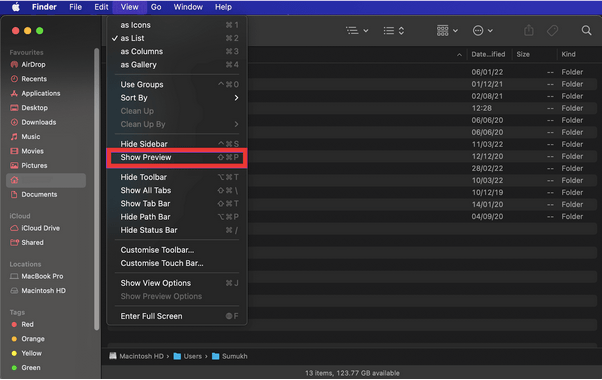Open the Apple menu
Image resolution: width=602 pixels, height=380 pixels.
click(x=16, y=7)
